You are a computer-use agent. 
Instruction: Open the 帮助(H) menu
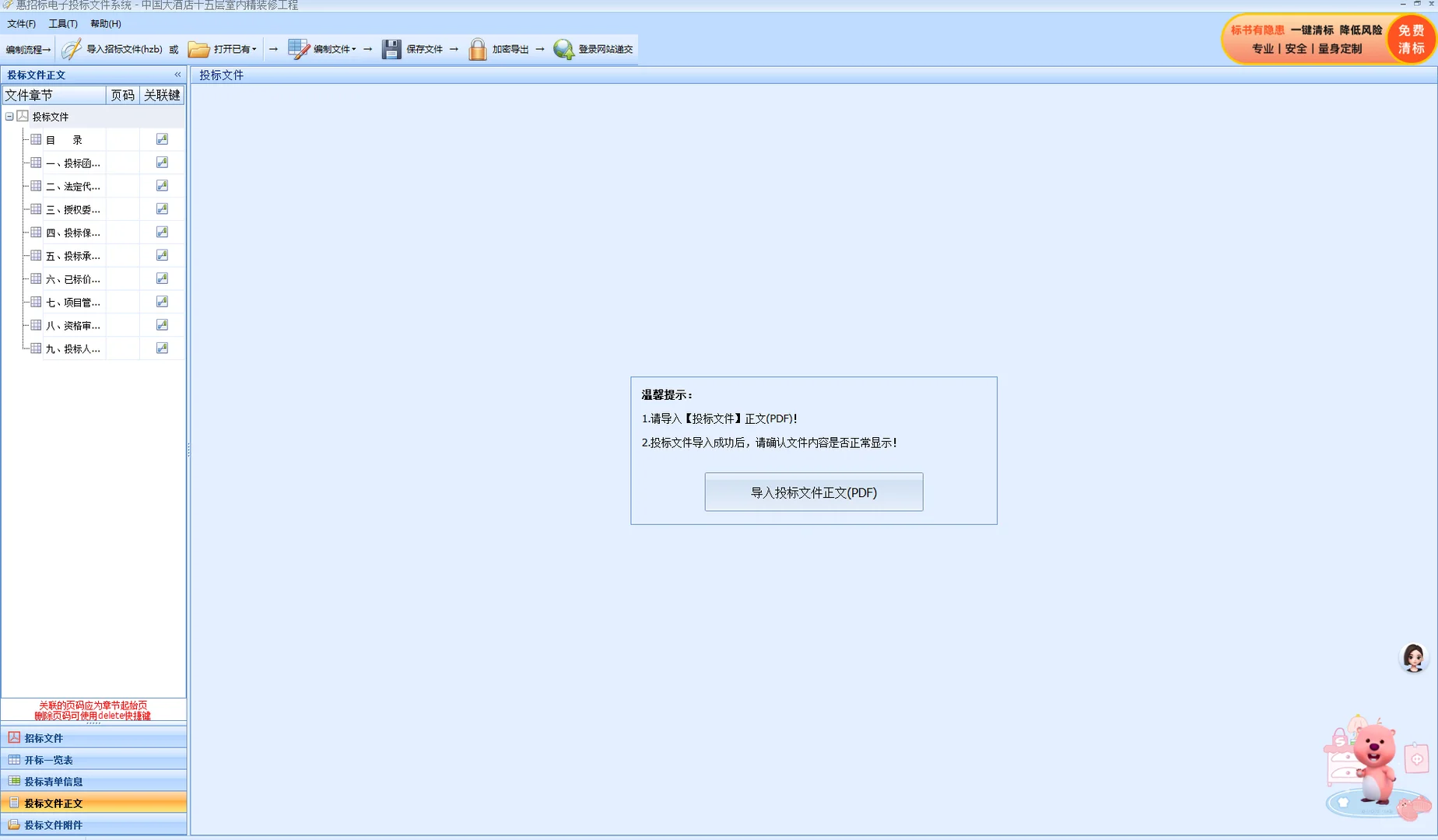106,23
